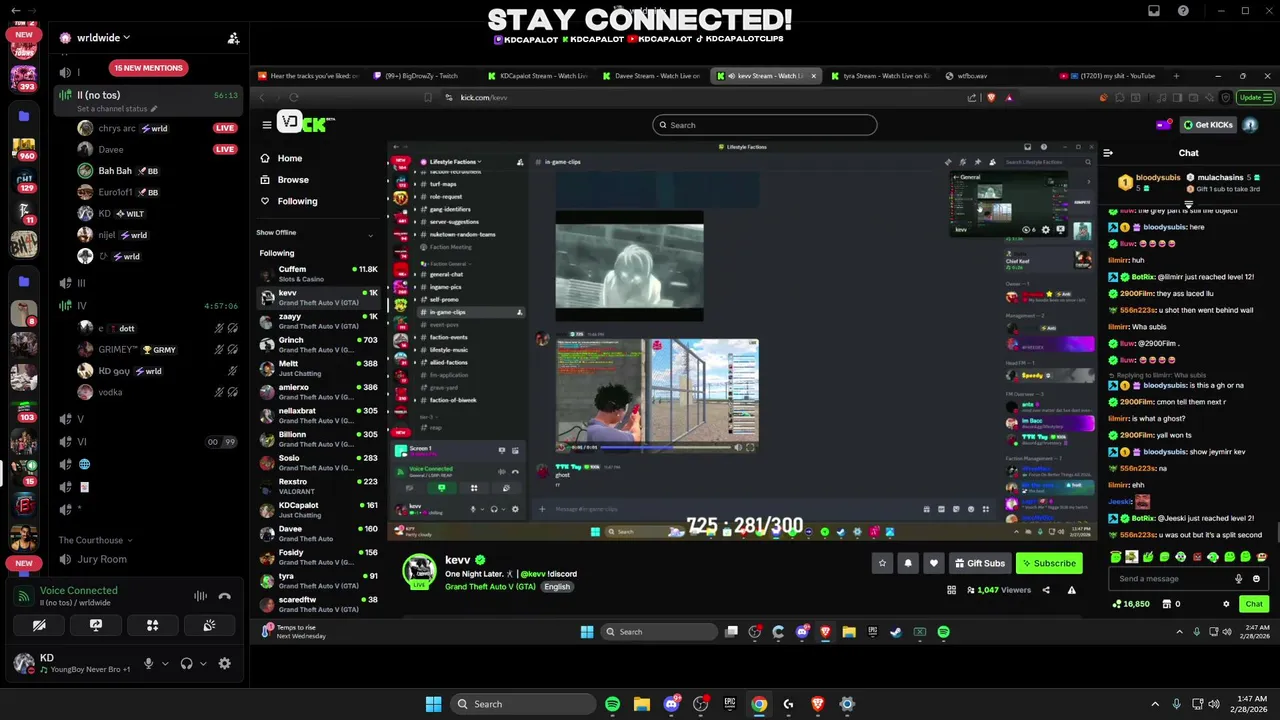The height and width of the screenshot is (720, 1280).
Task: Deafen headphones in Discord user panel
Action: point(186,663)
